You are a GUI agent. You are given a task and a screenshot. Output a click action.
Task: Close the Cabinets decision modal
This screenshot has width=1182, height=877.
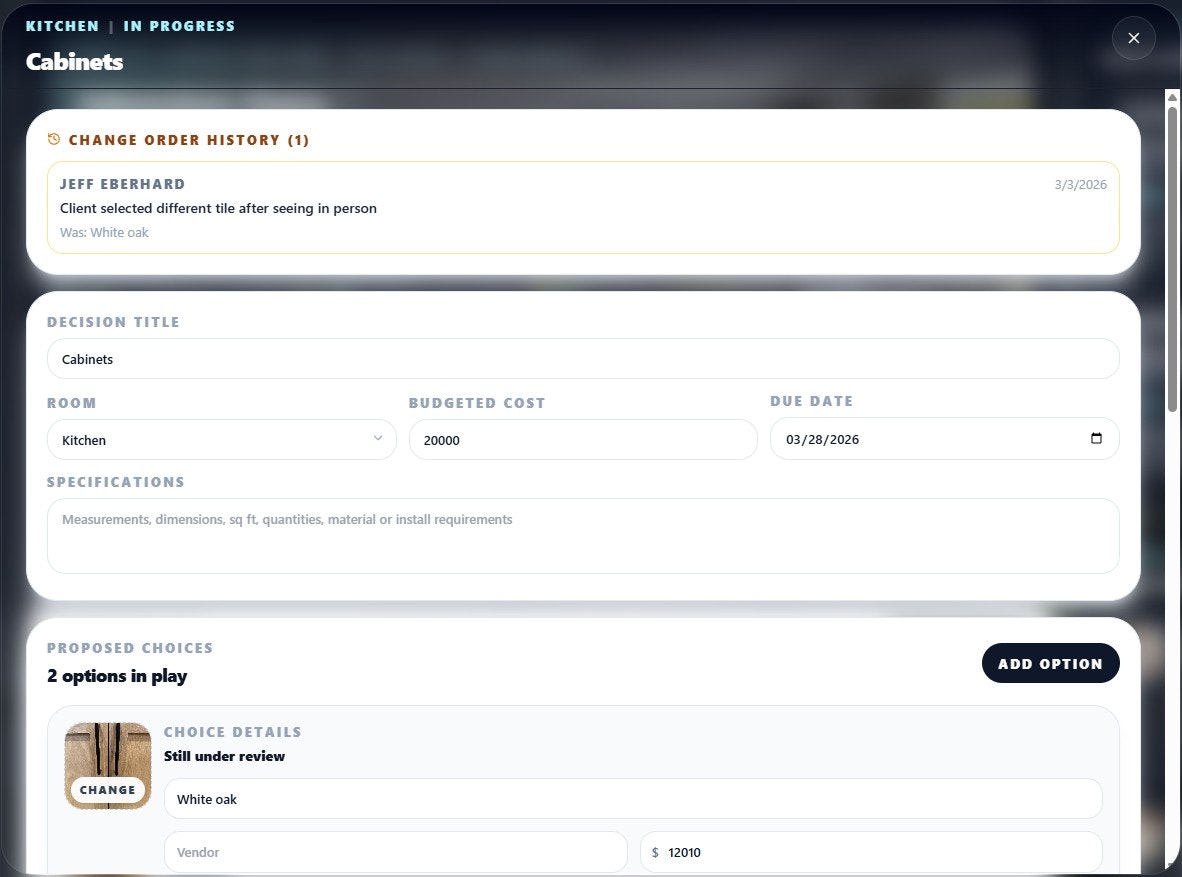(x=1133, y=38)
